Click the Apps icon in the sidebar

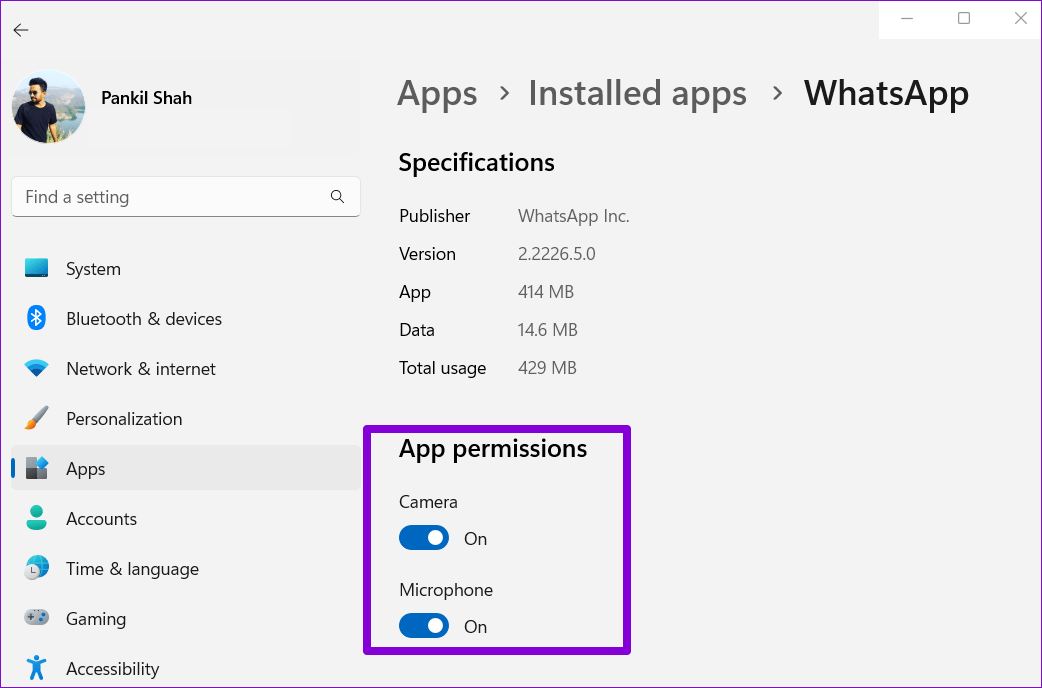tap(36, 468)
